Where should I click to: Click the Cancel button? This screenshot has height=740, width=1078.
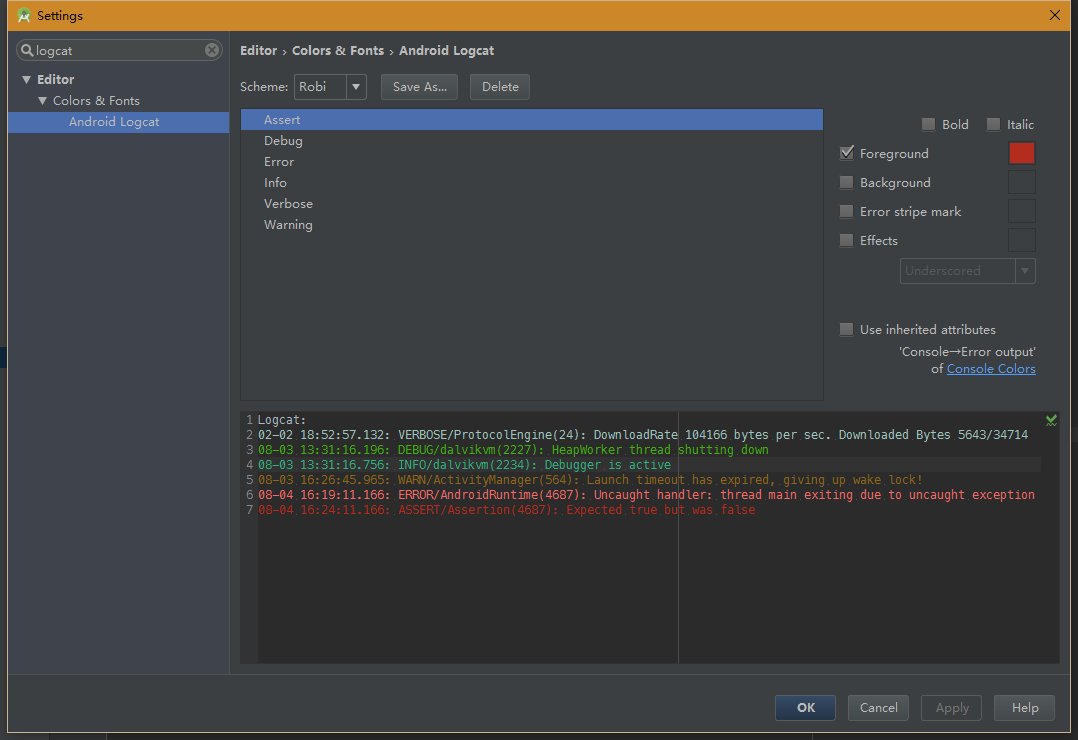(878, 708)
